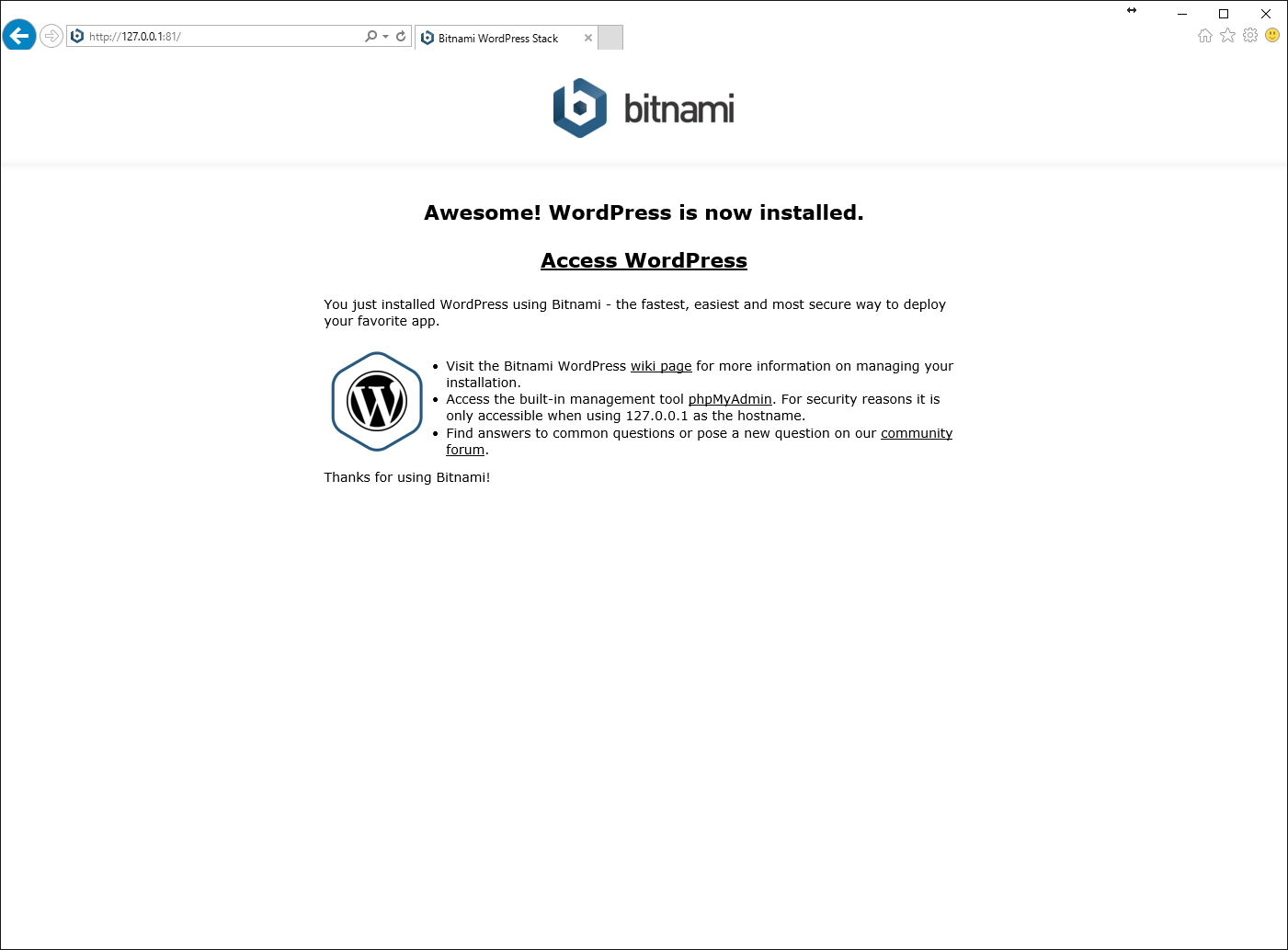Screen dimensions: 1288x950
Task: Minimize the browser window
Action: point(1182,14)
